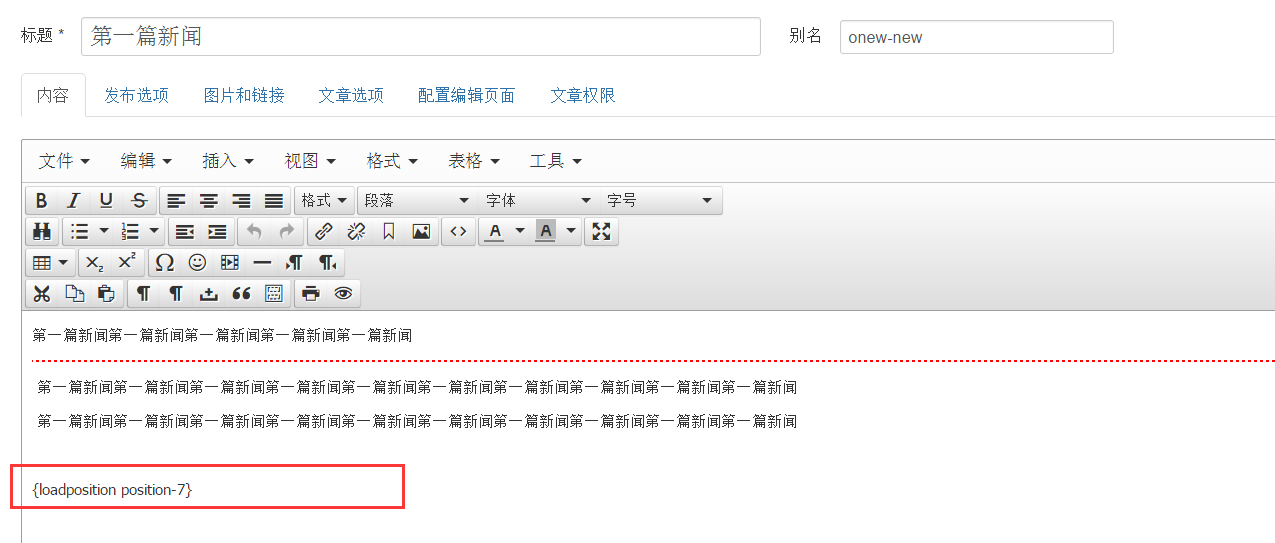Open the 表格 menu
The width and height of the screenshot is (1275, 543).
(x=474, y=161)
